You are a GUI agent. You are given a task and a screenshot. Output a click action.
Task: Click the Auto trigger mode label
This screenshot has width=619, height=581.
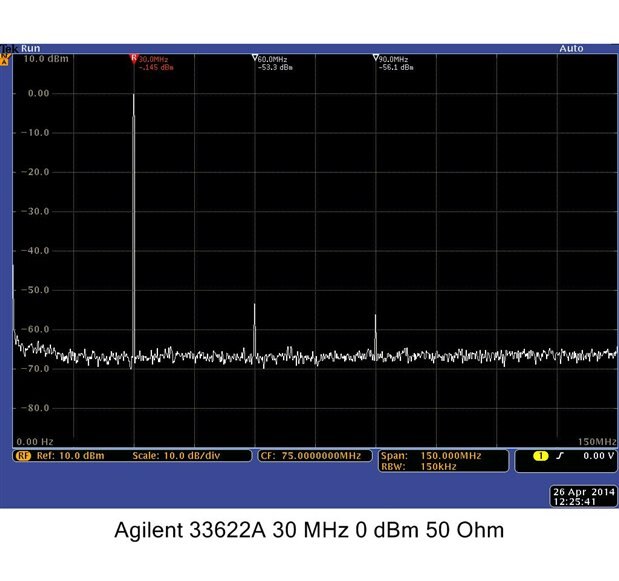click(x=571, y=49)
